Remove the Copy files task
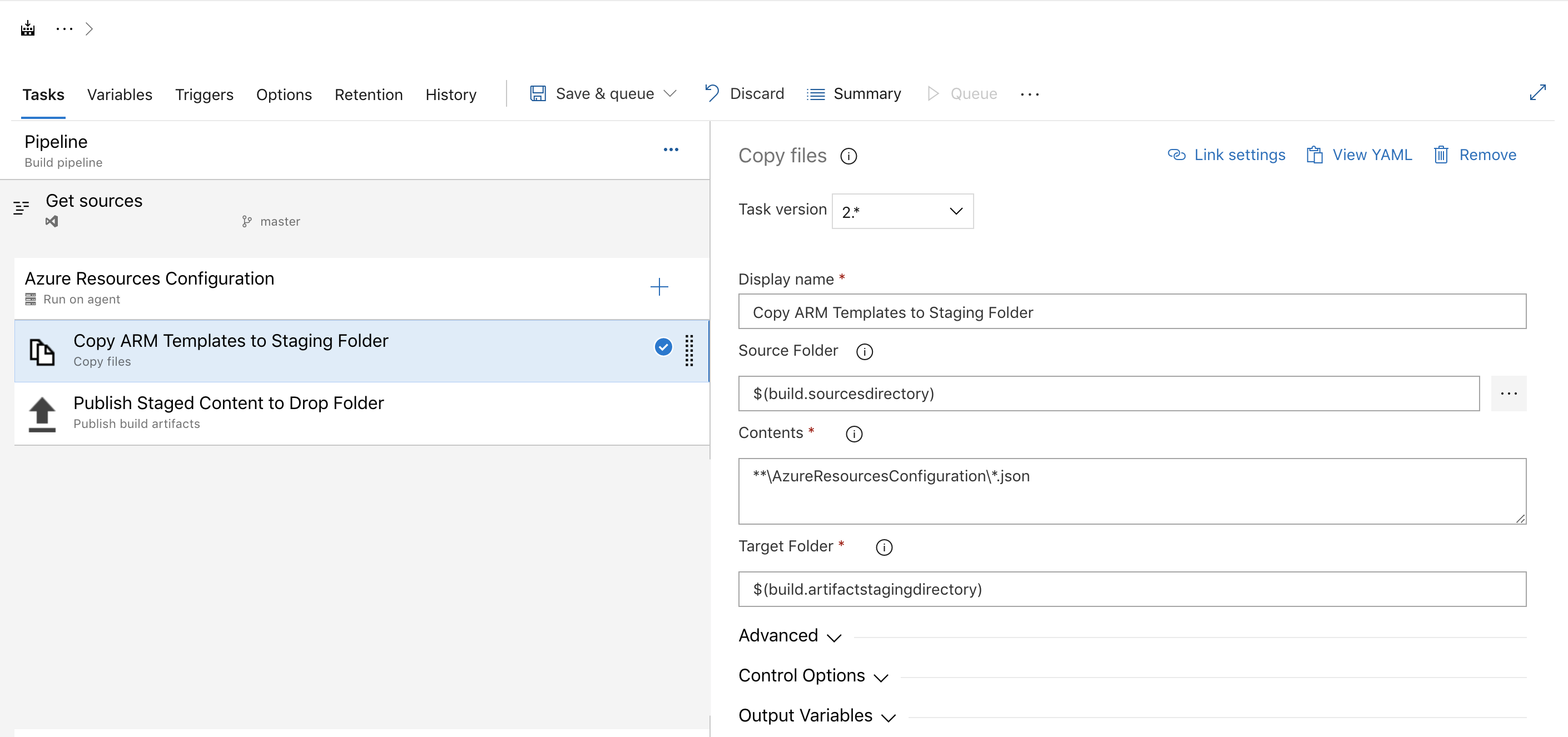Screen dimensions: 1568x737 (1474, 155)
